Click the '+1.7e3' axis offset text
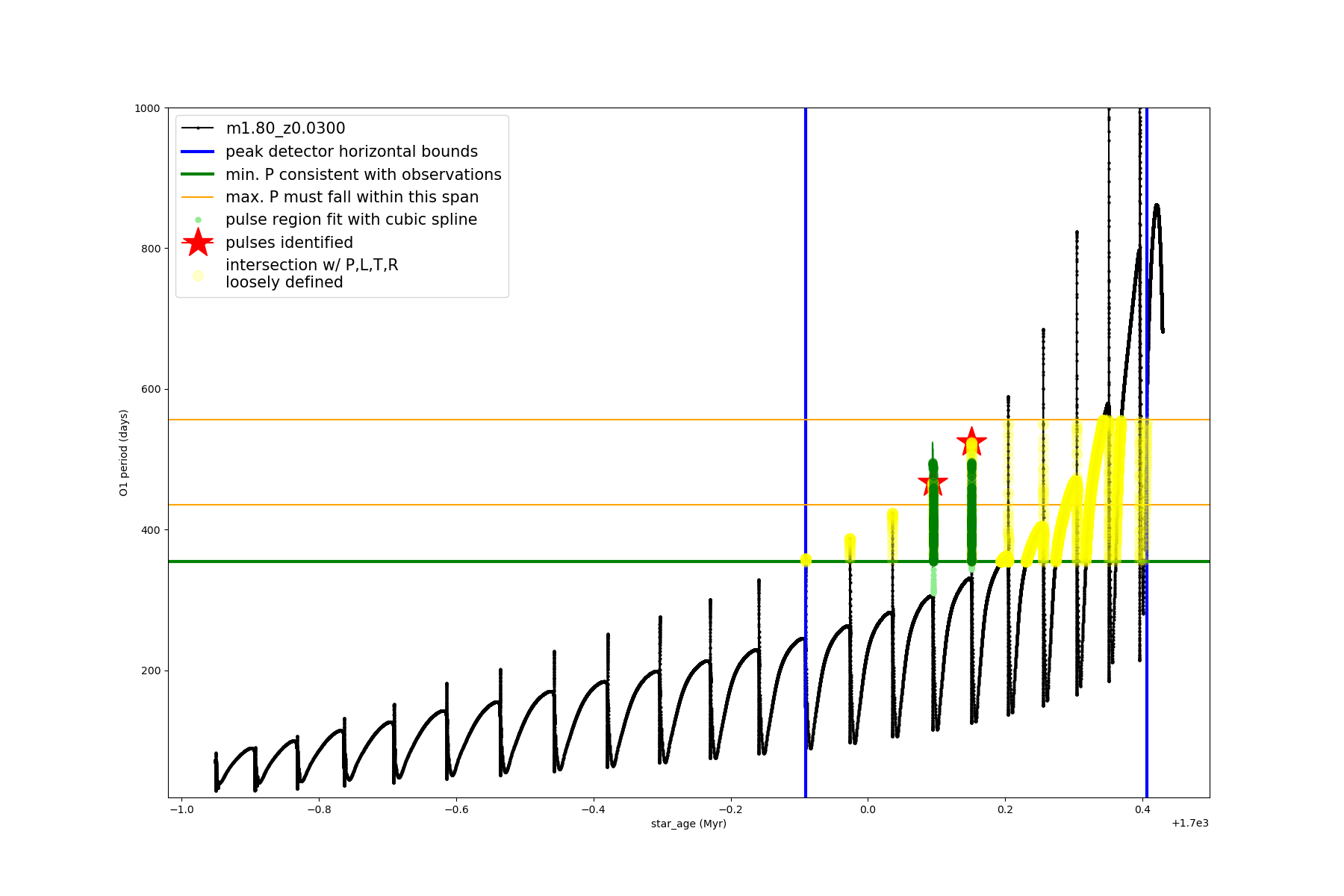The height and width of the screenshot is (896, 1344). point(1189,823)
